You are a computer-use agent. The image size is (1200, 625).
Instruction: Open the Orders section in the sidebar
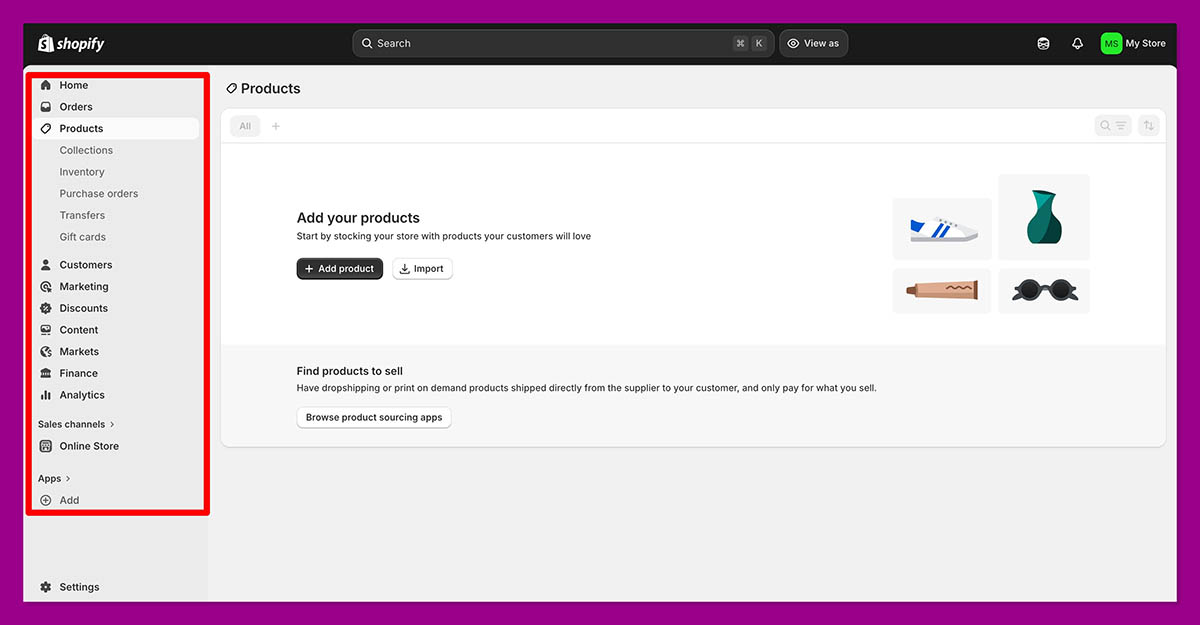[x=75, y=106]
